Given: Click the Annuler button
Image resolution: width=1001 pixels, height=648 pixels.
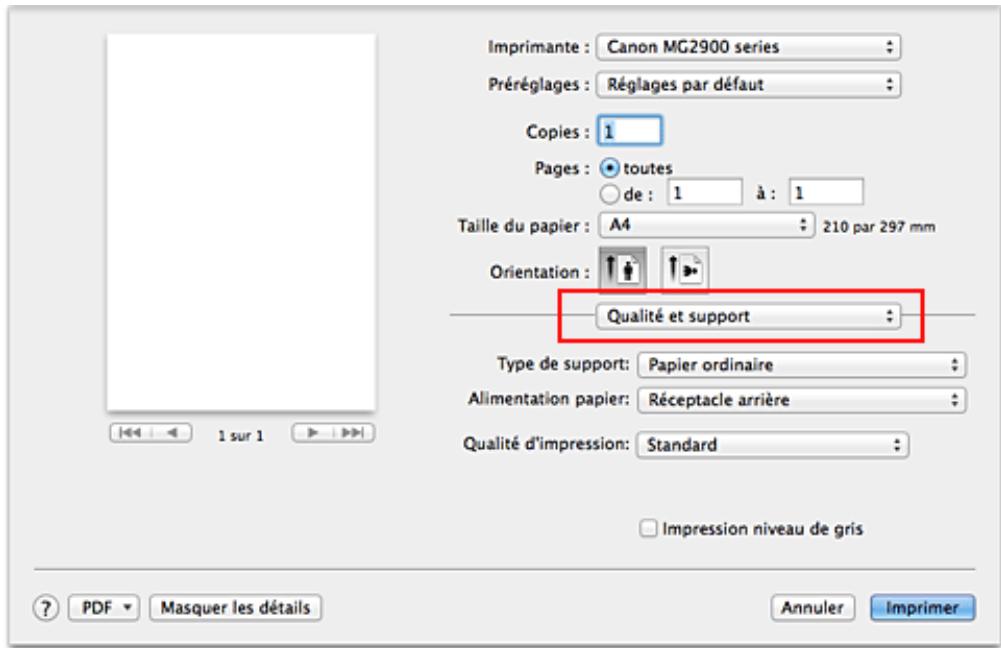Looking at the screenshot, I should [x=812, y=608].
